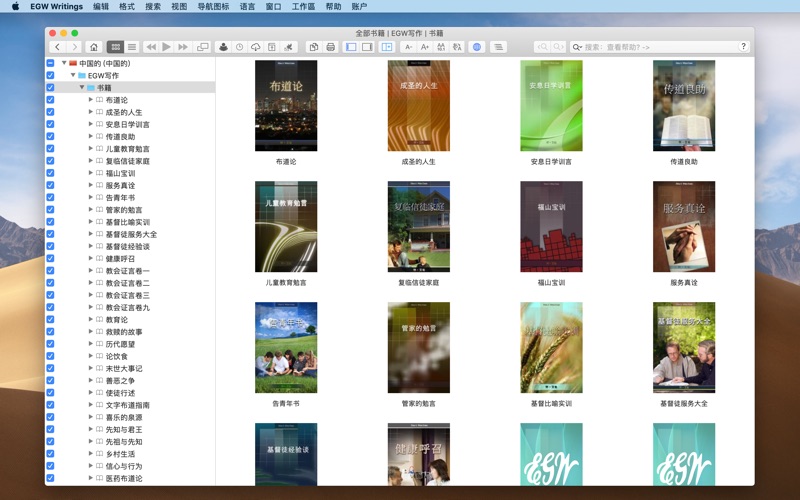Click the bookmark page toolbar icon
Screen dimensions: 800x500
(x=272, y=47)
